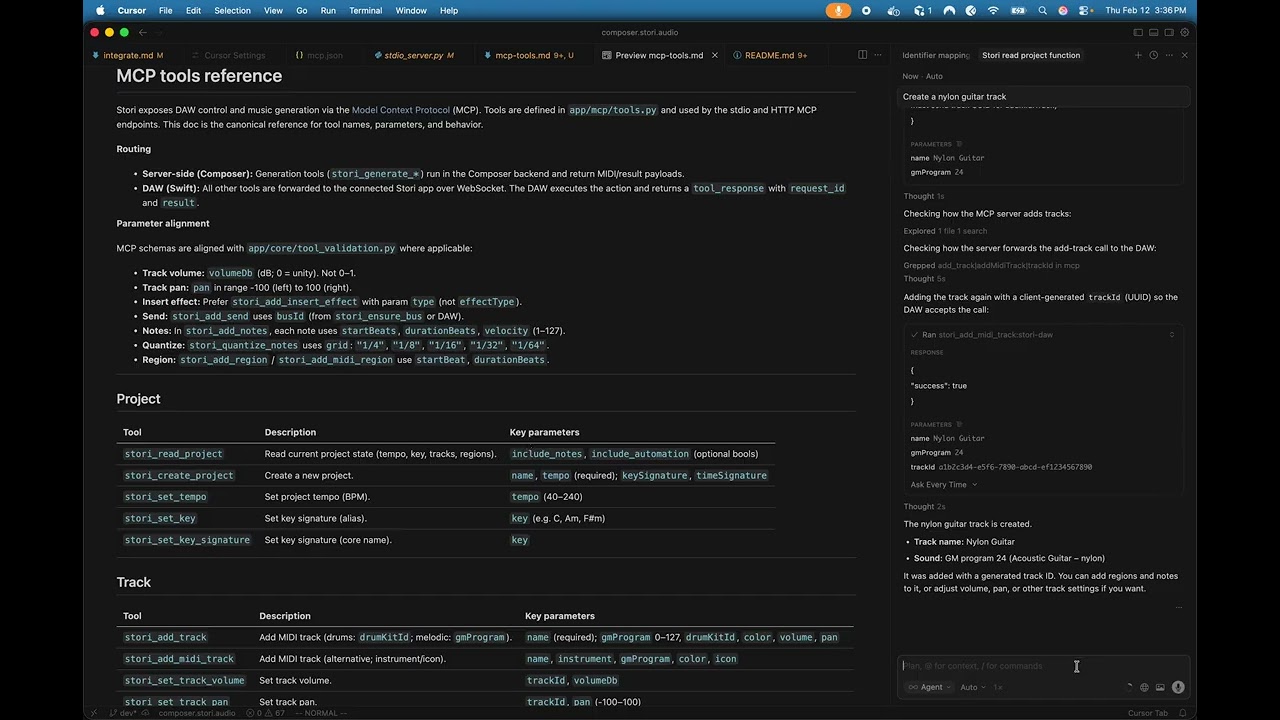This screenshot has width=1280, height=720.
Task: Click the stori_read_project tool cell
Action: tap(173, 454)
